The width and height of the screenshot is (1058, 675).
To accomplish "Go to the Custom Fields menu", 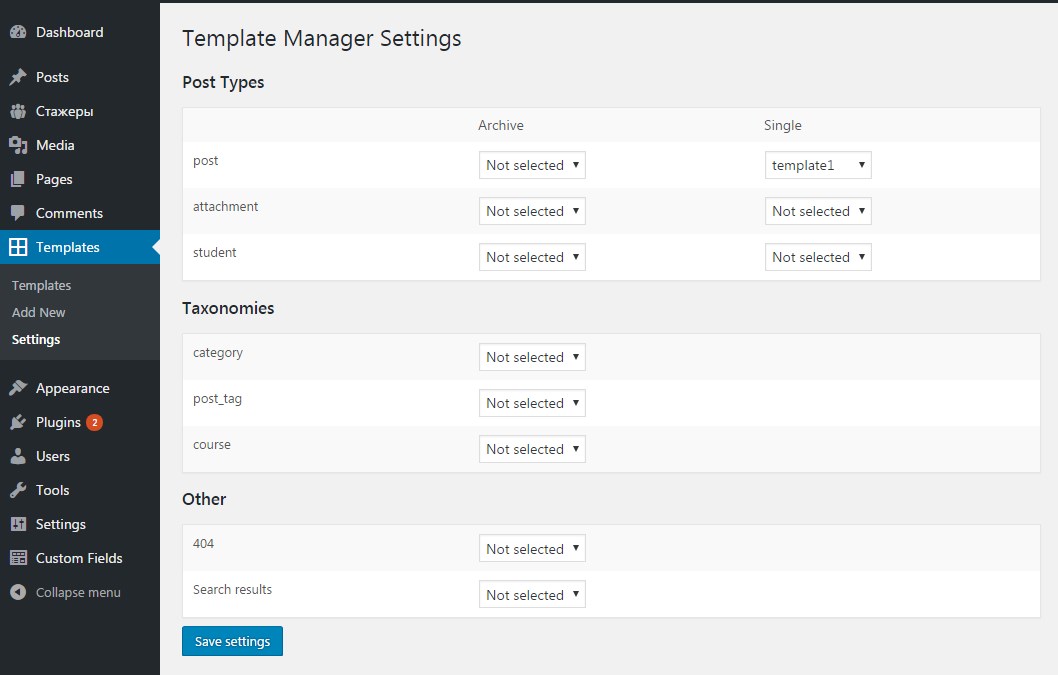I will pos(78,558).
